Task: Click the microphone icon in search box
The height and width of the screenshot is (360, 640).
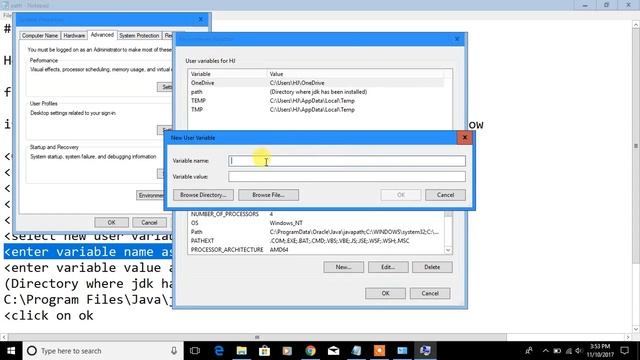Action: pyautogui.click(x=174, y=351)
